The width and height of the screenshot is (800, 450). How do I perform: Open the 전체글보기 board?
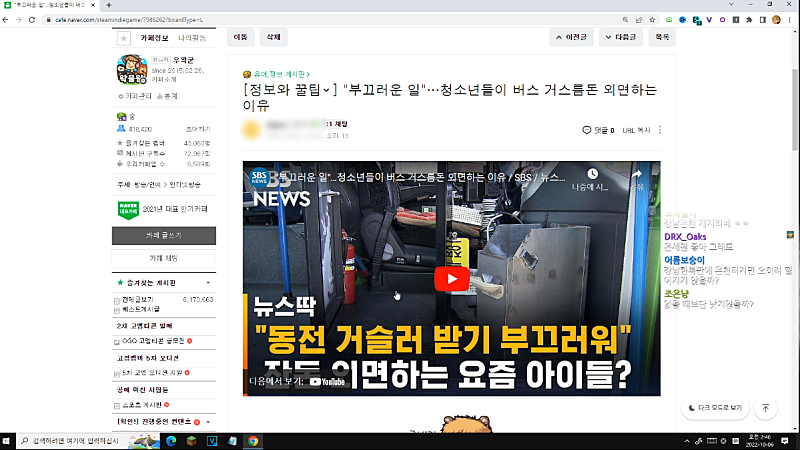point(138,299)
